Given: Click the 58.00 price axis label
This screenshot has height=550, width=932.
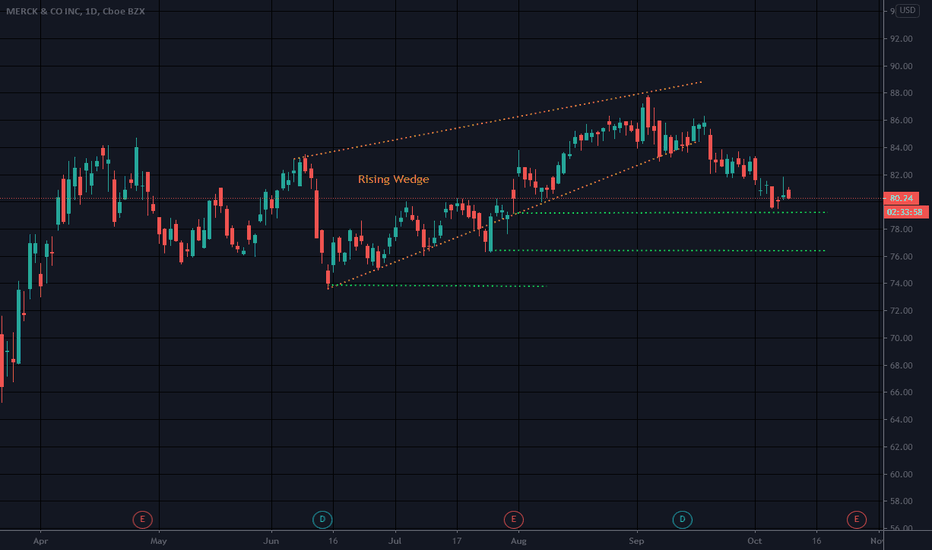Looking at the screenshot, I should coord(900,501).
